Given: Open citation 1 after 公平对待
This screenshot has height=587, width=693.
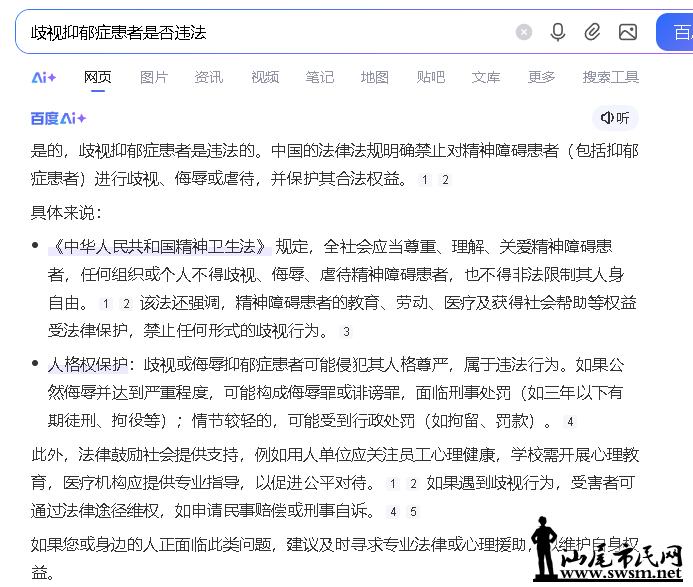Looking at the screenshot, I should coord(392,484).
